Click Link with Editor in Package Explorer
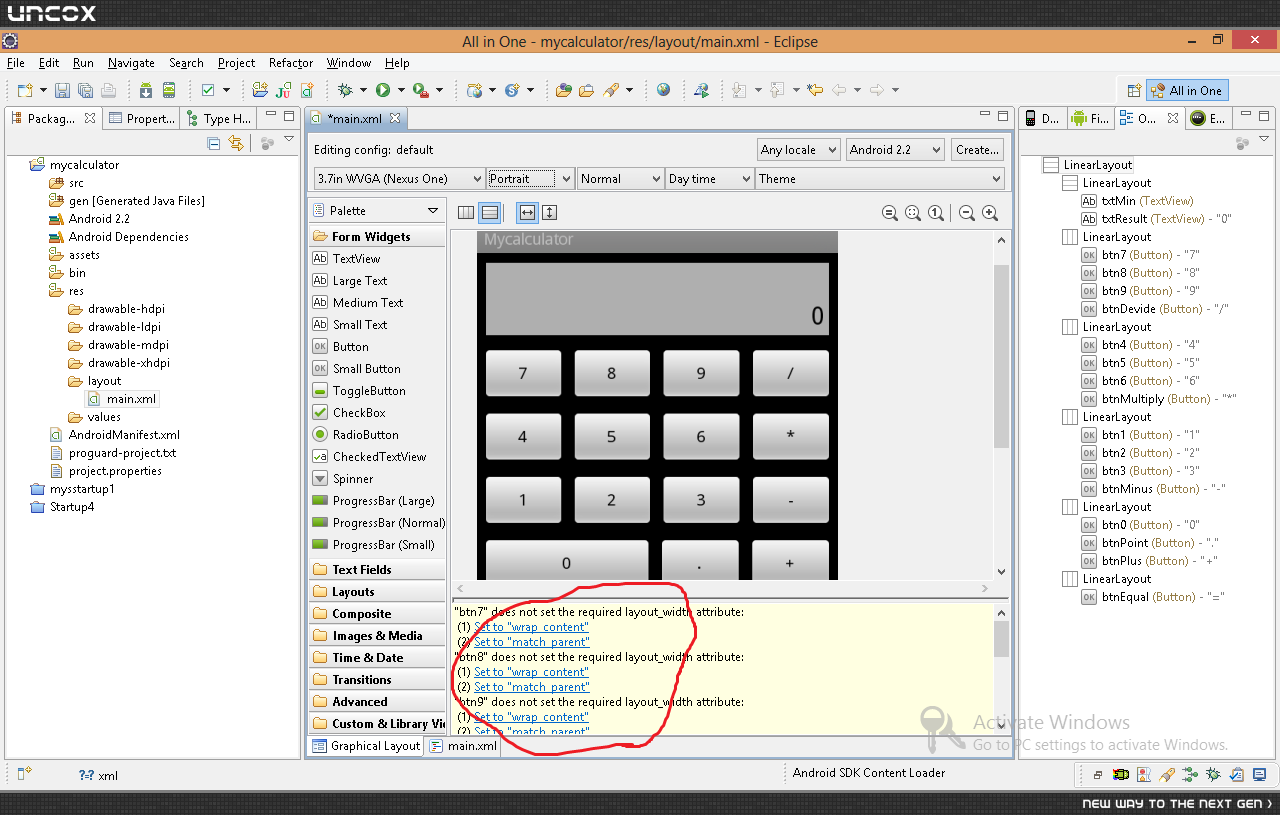Screen dimensions: 1280x815 coord(236,143)
